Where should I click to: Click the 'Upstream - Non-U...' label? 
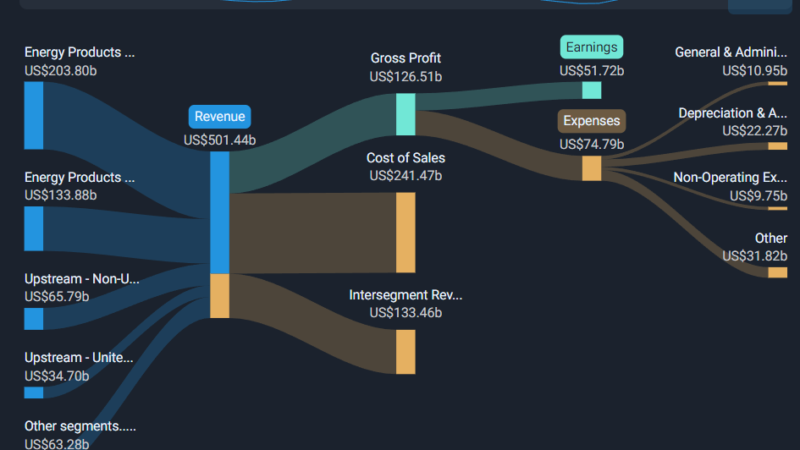tap(82, 279)
